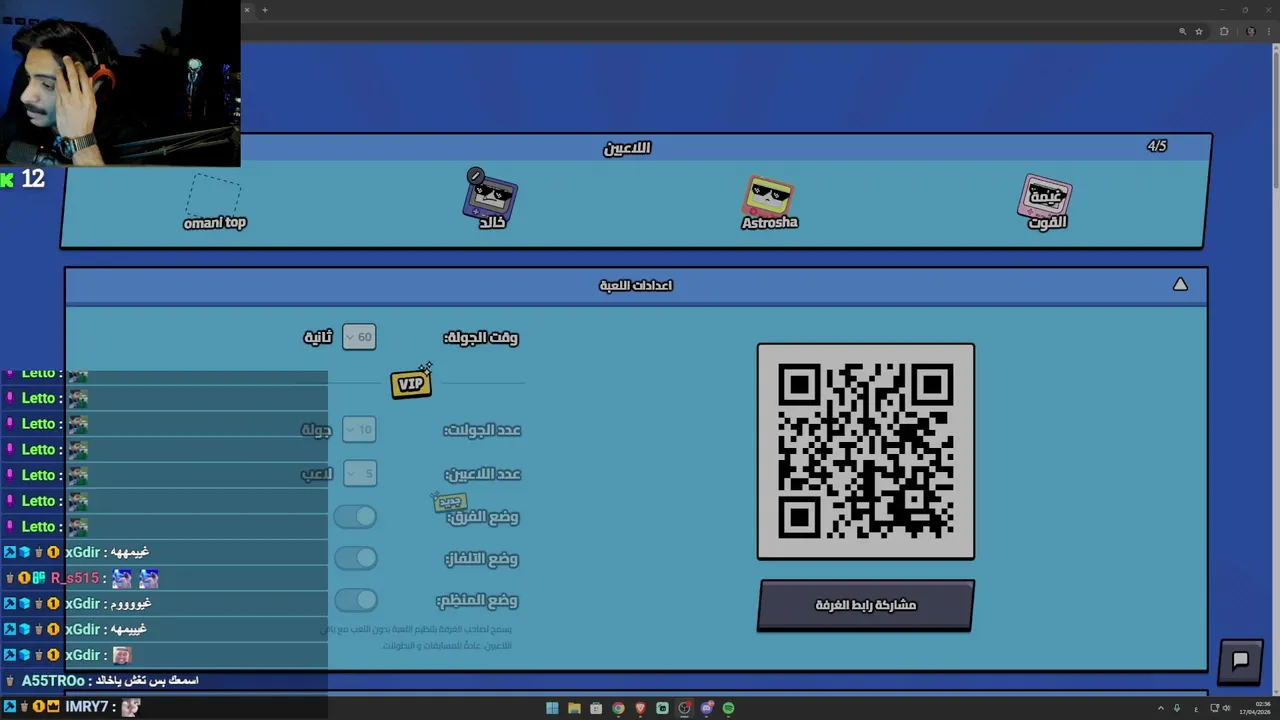Open the purple app icon with notification badge
The image size is (1280, 720).
coord(706,708)
